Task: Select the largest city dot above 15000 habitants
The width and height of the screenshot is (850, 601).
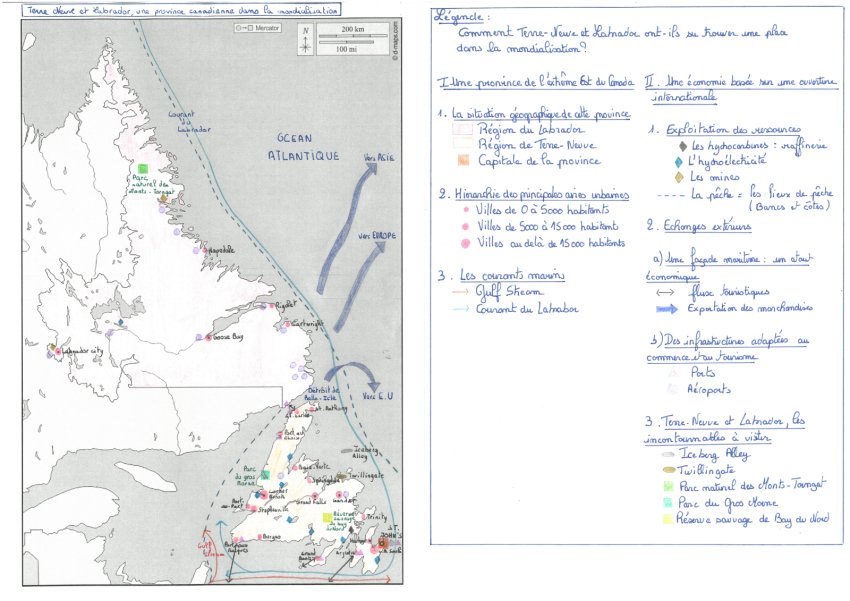Action: 464,243
